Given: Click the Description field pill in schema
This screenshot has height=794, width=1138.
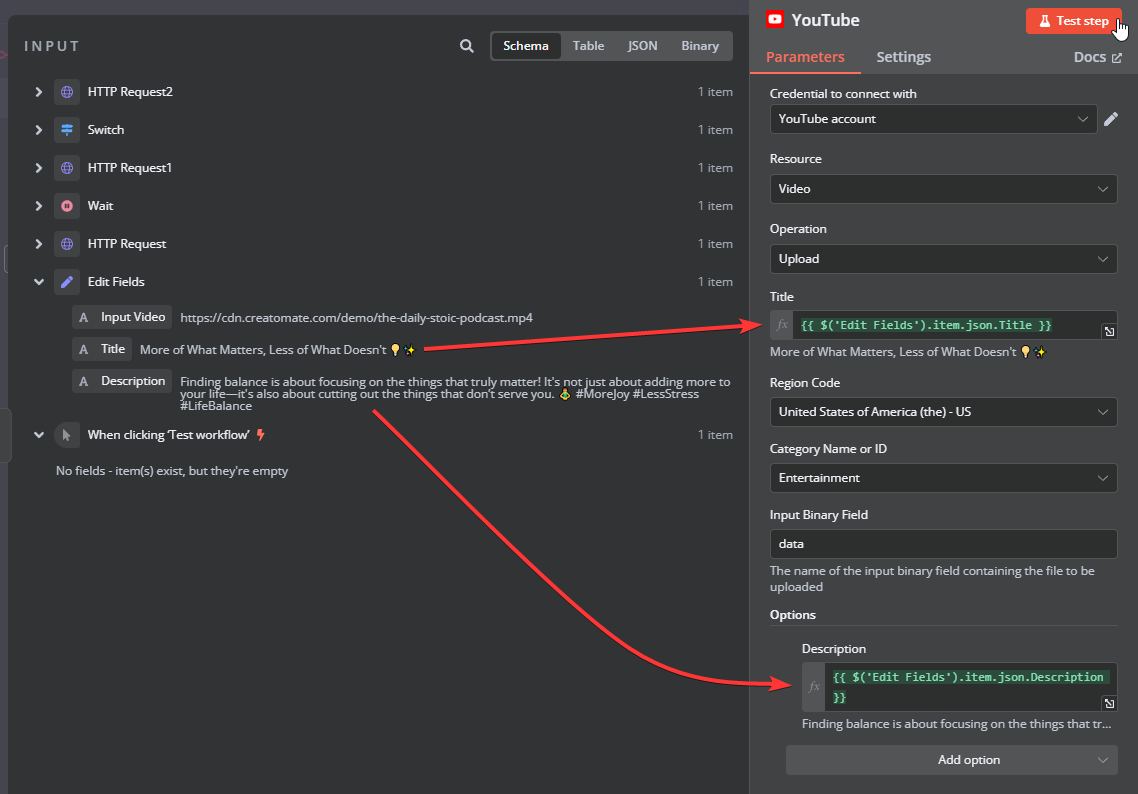Looking at the screenshot, I should [122, 381].
